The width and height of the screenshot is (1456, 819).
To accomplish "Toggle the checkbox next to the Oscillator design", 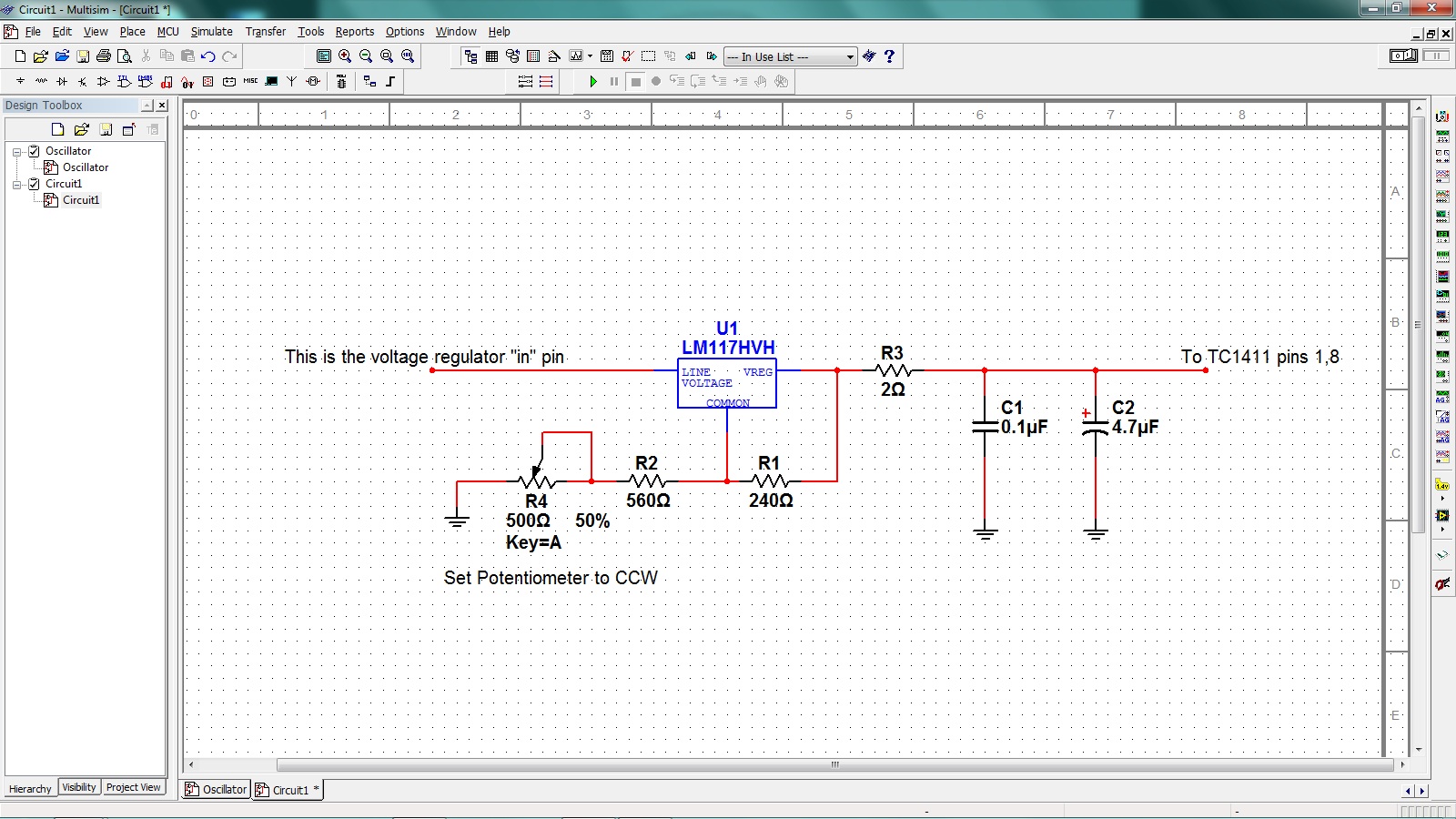I will (35, 151).
